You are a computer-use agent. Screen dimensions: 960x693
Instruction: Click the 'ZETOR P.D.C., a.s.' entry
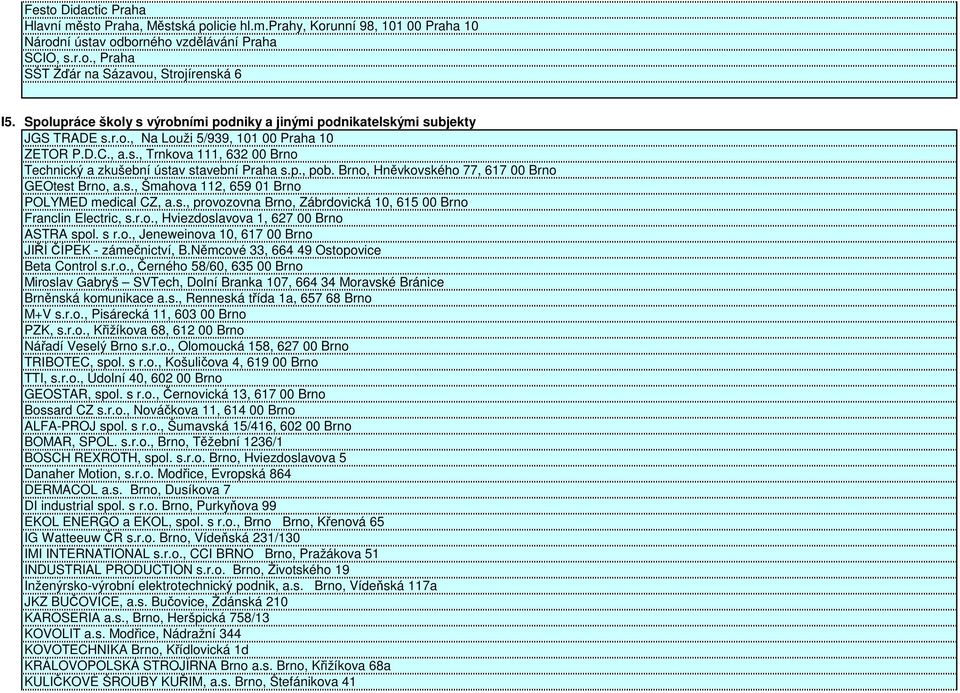point(489,154)
